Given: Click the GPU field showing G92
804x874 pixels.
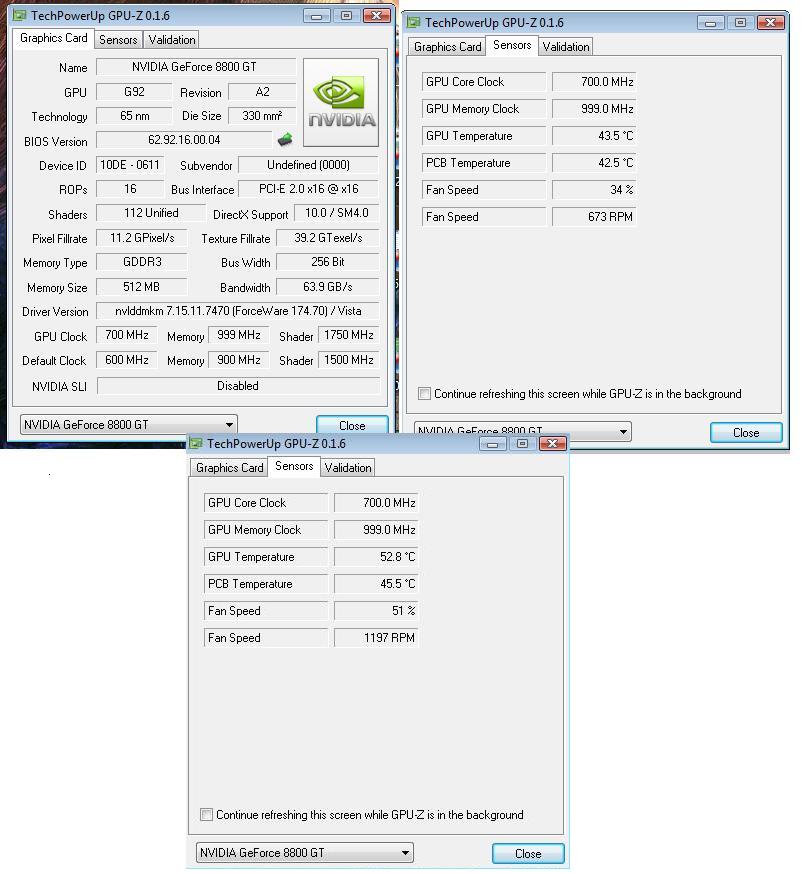Looking at the screenshot, I should pos(134,91).
